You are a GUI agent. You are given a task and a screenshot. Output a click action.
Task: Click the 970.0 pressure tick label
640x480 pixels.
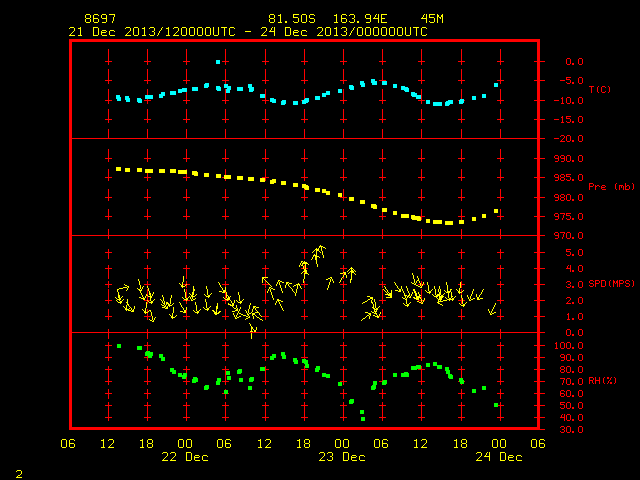click(569, 236)
